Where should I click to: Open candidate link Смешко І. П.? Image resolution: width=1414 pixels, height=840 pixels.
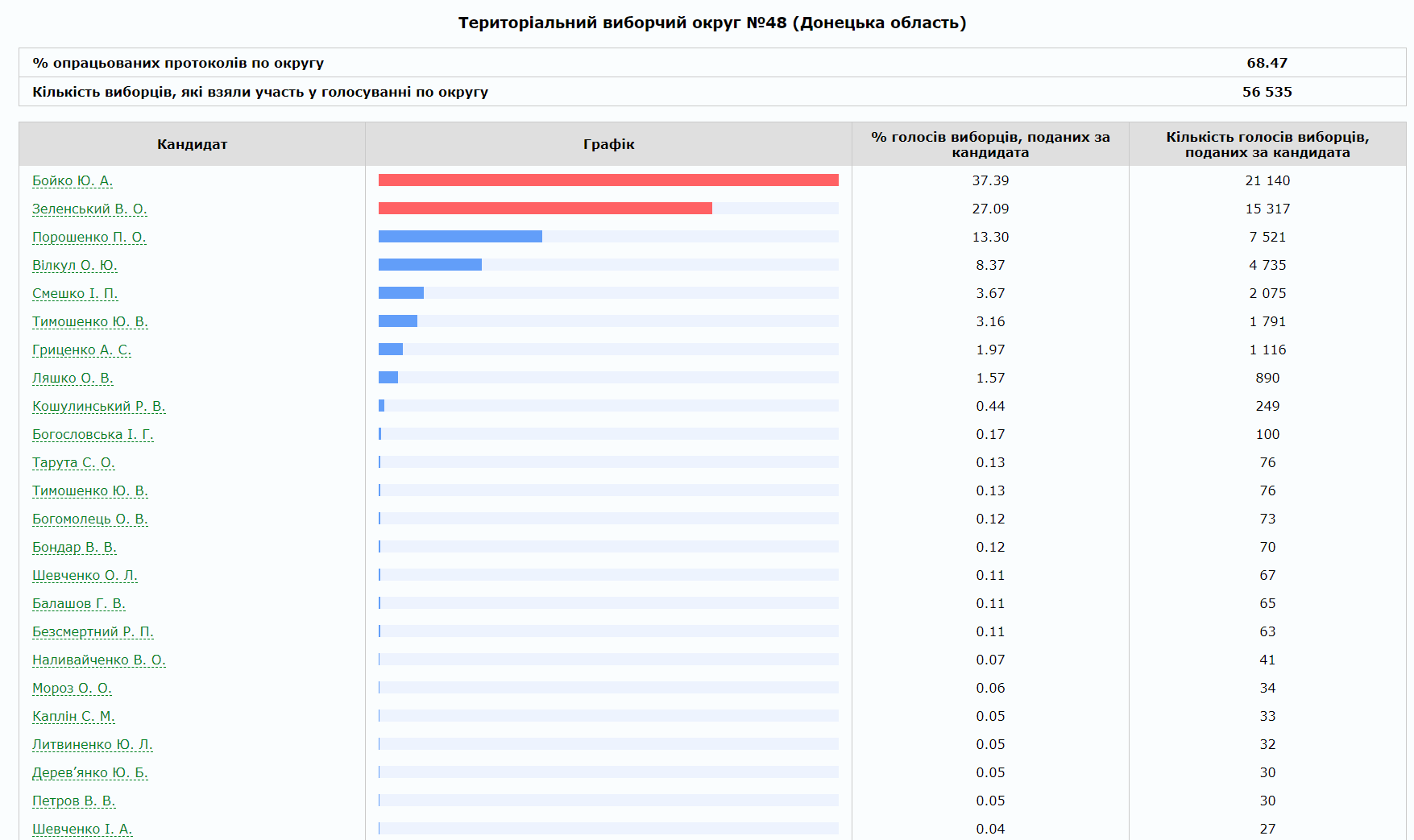click(x=75, y=293)
